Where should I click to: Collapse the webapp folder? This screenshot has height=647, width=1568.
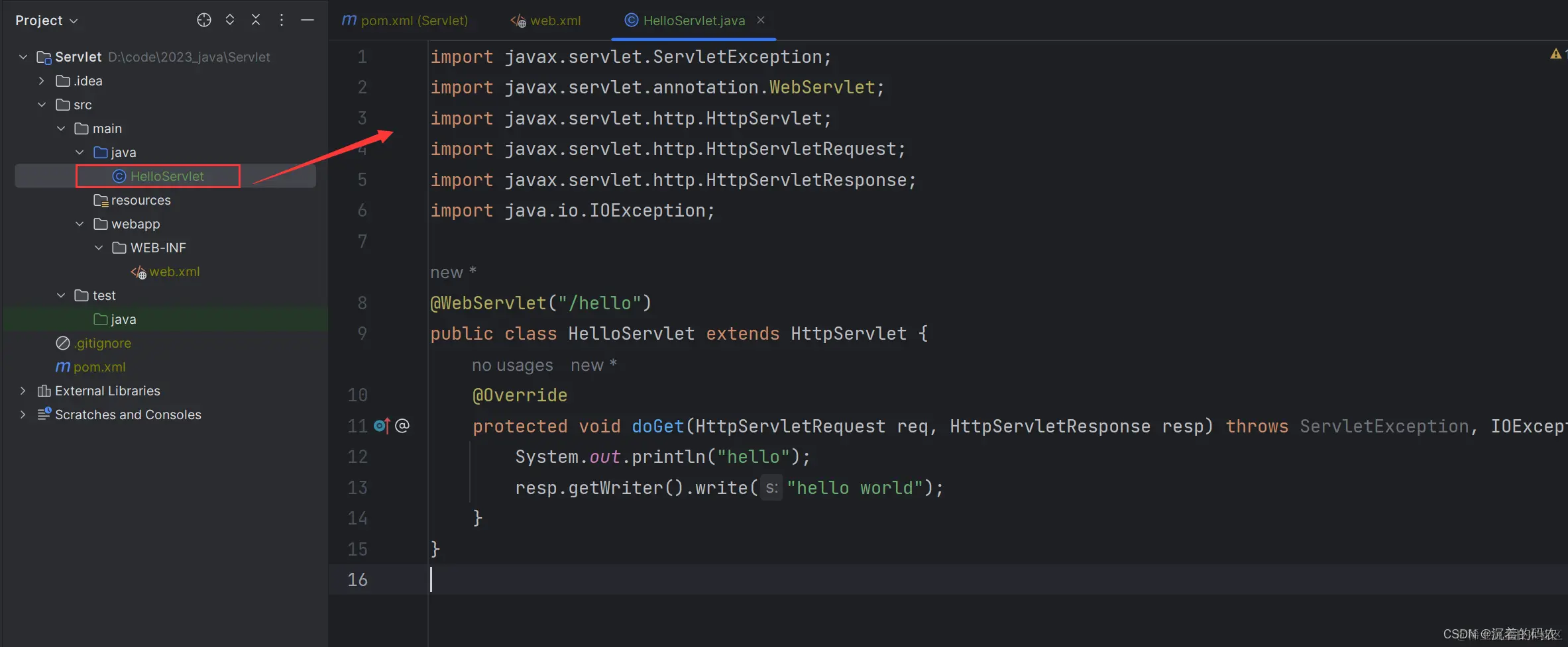[80, 224]
